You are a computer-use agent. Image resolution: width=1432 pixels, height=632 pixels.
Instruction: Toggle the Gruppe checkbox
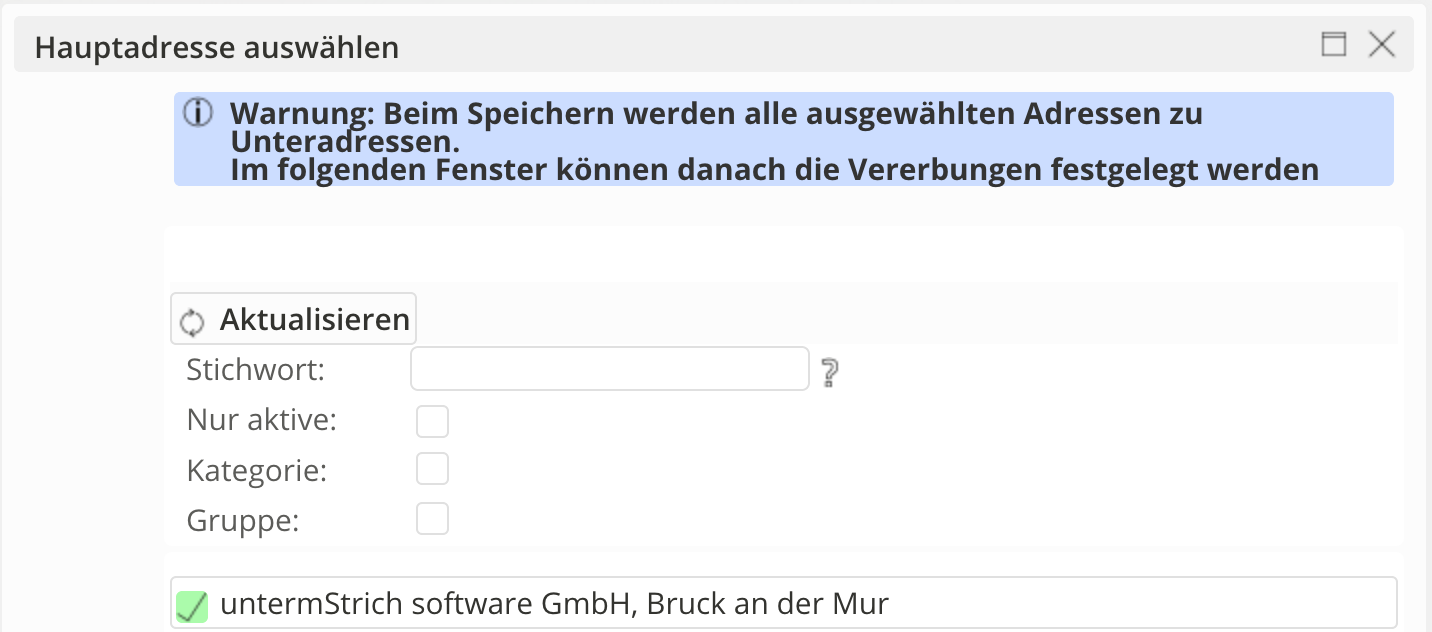(433, 519)
